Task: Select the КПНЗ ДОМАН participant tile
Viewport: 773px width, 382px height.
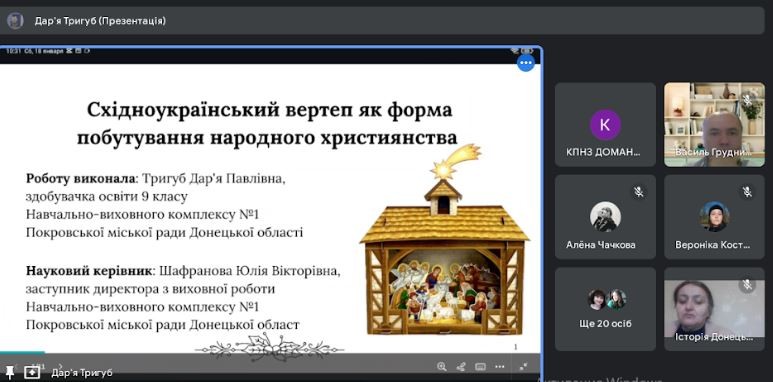Action: point(605,124)
